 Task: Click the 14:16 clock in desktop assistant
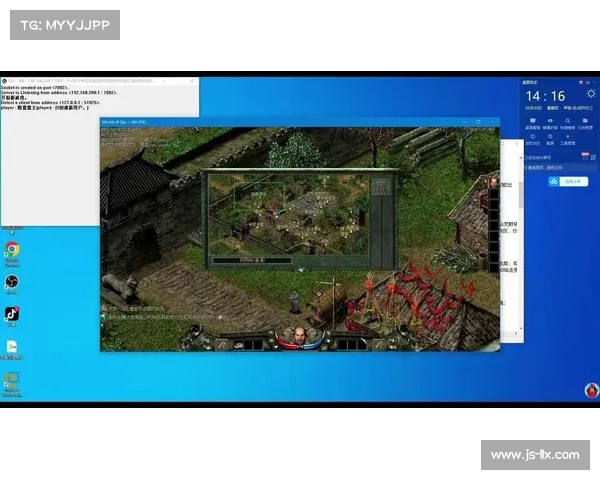click(545, 96)
